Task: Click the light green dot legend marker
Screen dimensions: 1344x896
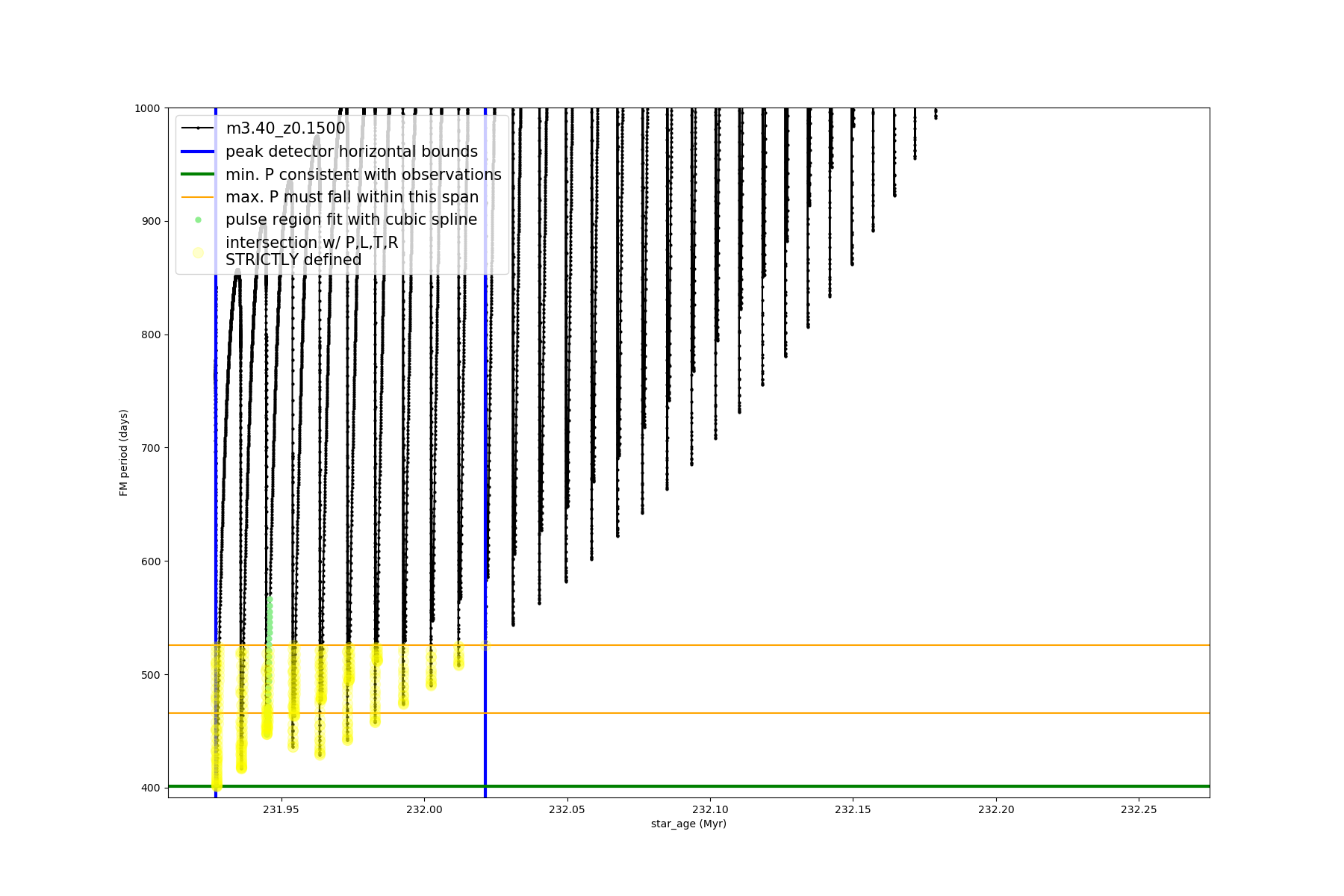Action: [x=198, y=220]
